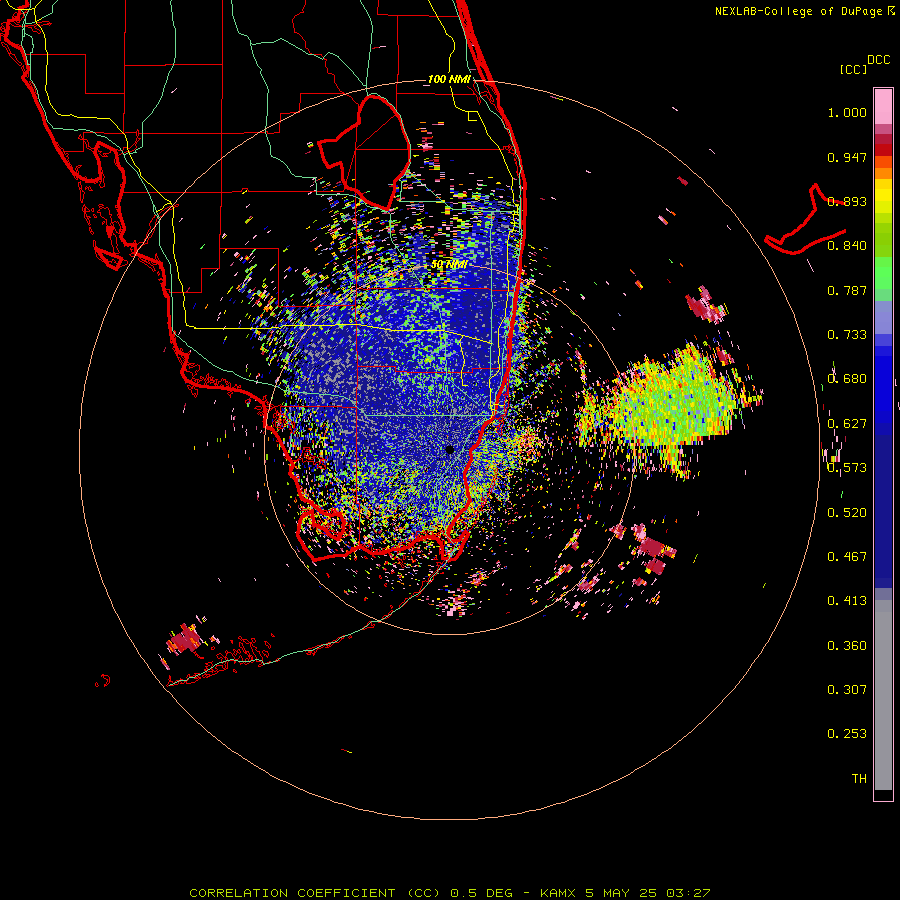900x900 pixels.
Task: Click the TH threshold label
Action: tap(859, 779)
